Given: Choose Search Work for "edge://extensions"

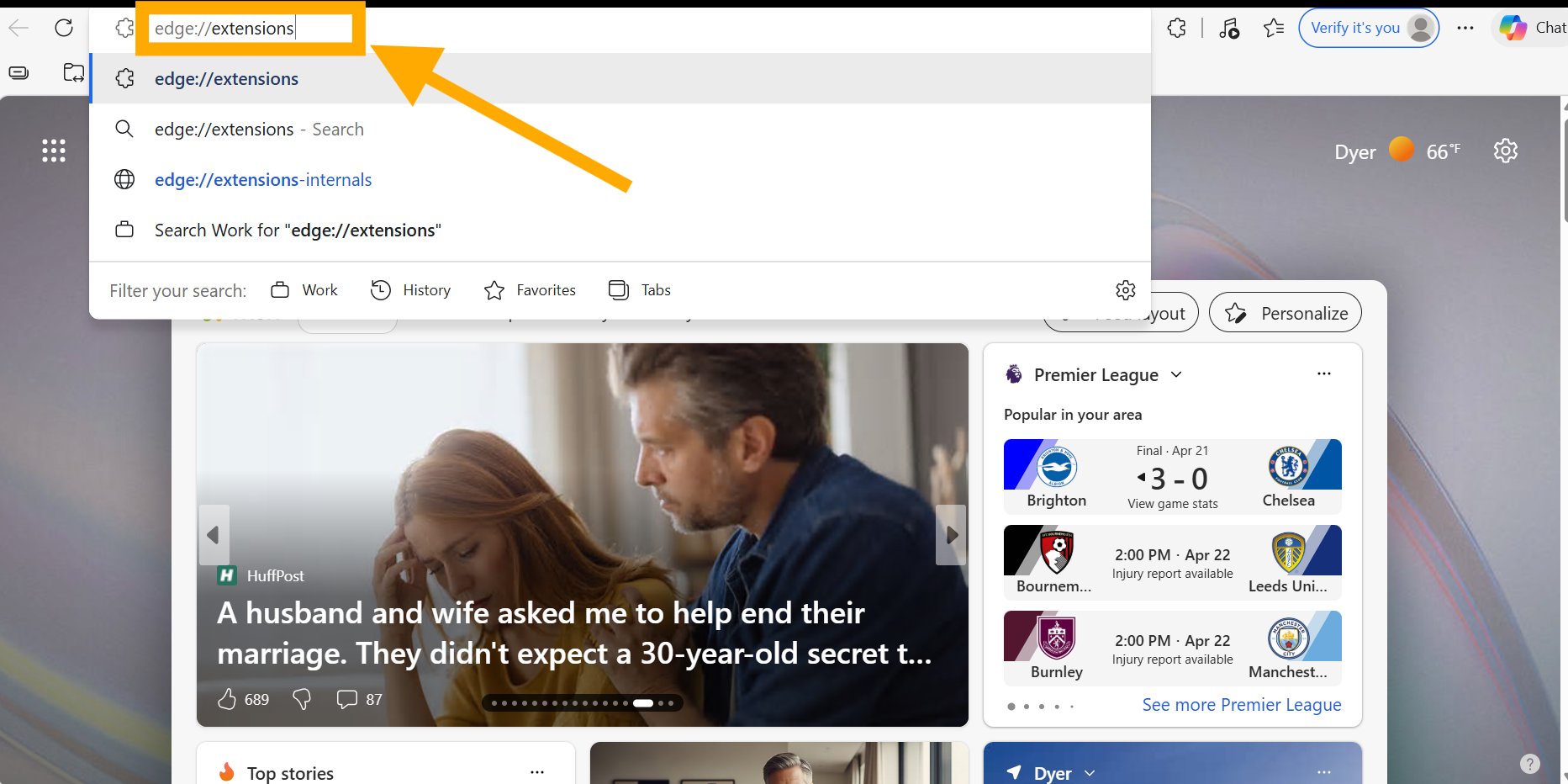Looking at the screenshot, I should pos(620,230).
